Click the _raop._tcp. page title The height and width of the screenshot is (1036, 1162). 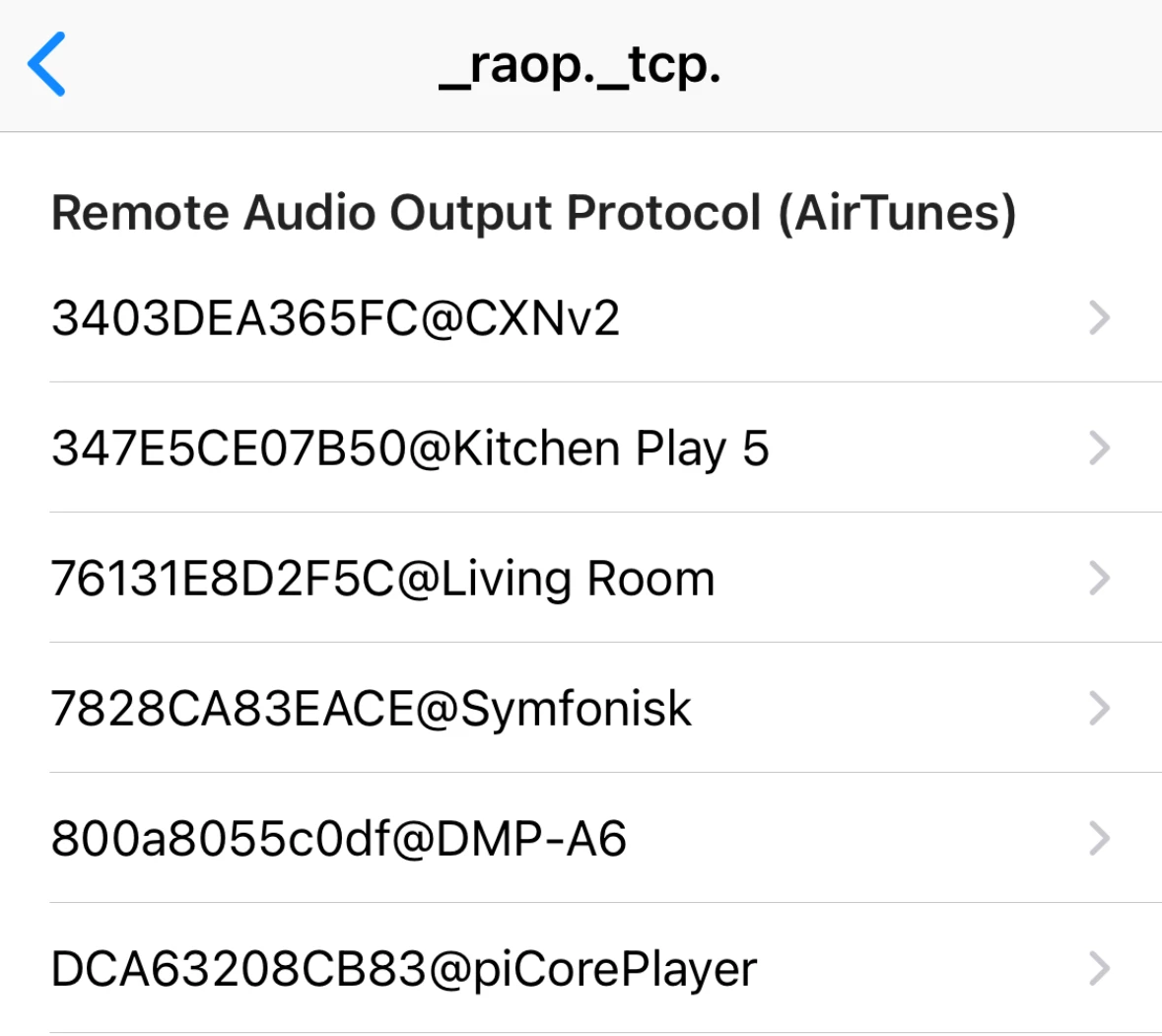[x=580, y=66]
